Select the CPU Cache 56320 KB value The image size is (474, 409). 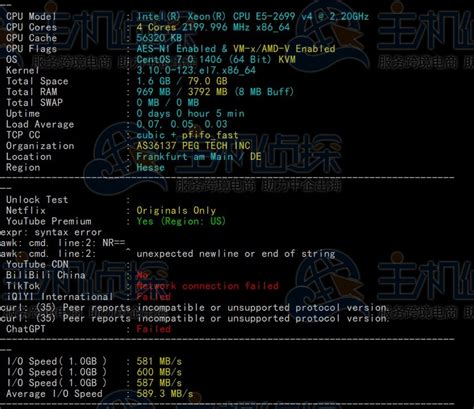(x=159, y=38)
